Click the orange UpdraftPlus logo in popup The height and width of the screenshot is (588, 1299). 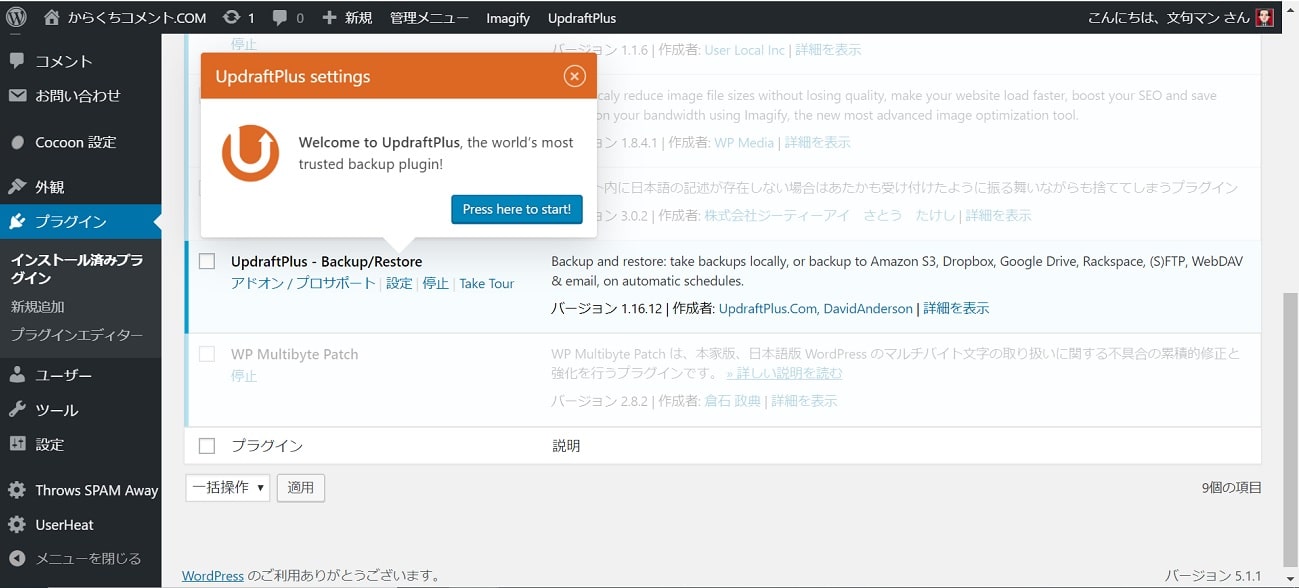tap(250, 153)
